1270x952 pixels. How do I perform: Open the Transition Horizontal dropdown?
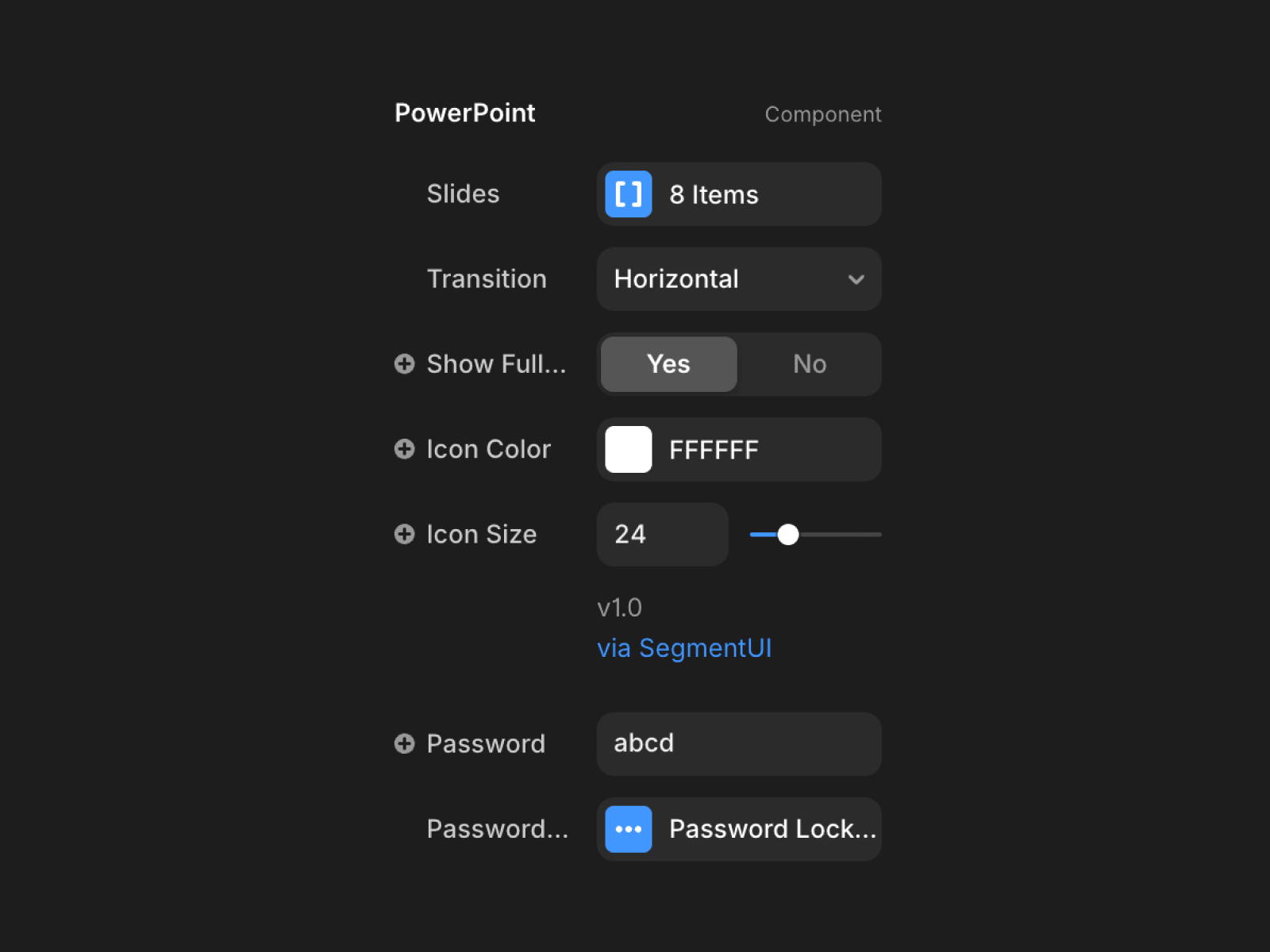(739, 279)
